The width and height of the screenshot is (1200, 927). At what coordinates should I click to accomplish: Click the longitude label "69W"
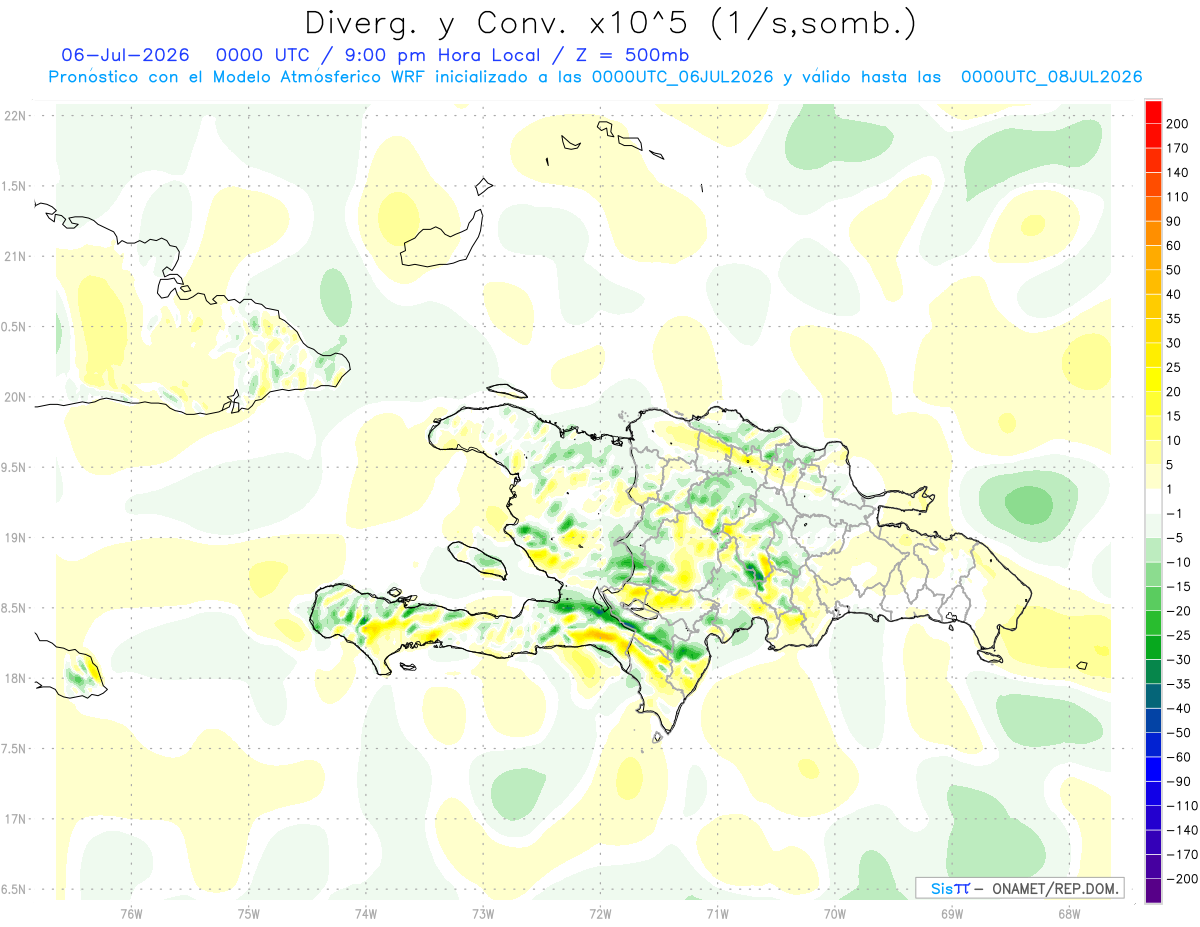(951, 913)
